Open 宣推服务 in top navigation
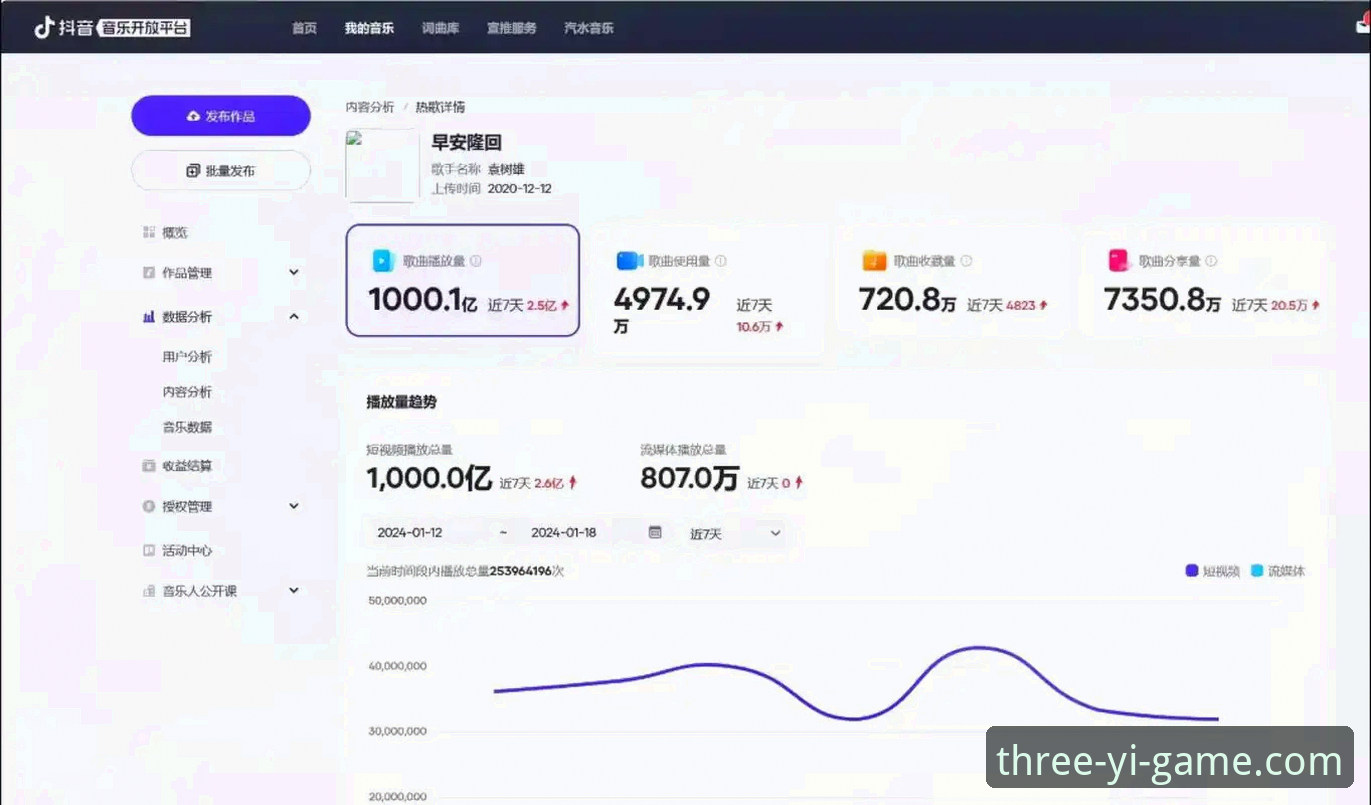1371x805 pixels. (511, 28)
